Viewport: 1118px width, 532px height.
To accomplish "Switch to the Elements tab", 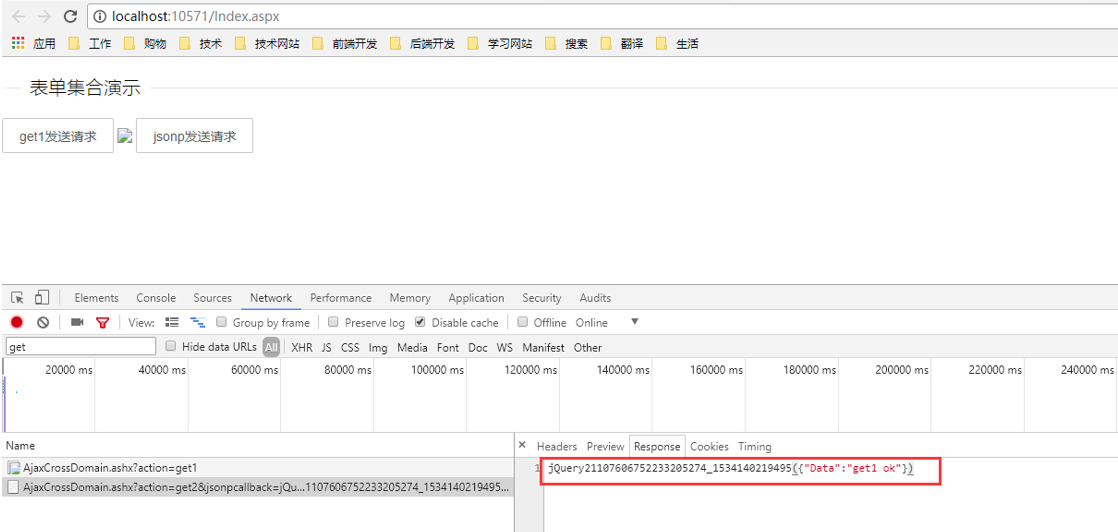I will (96, 298).
